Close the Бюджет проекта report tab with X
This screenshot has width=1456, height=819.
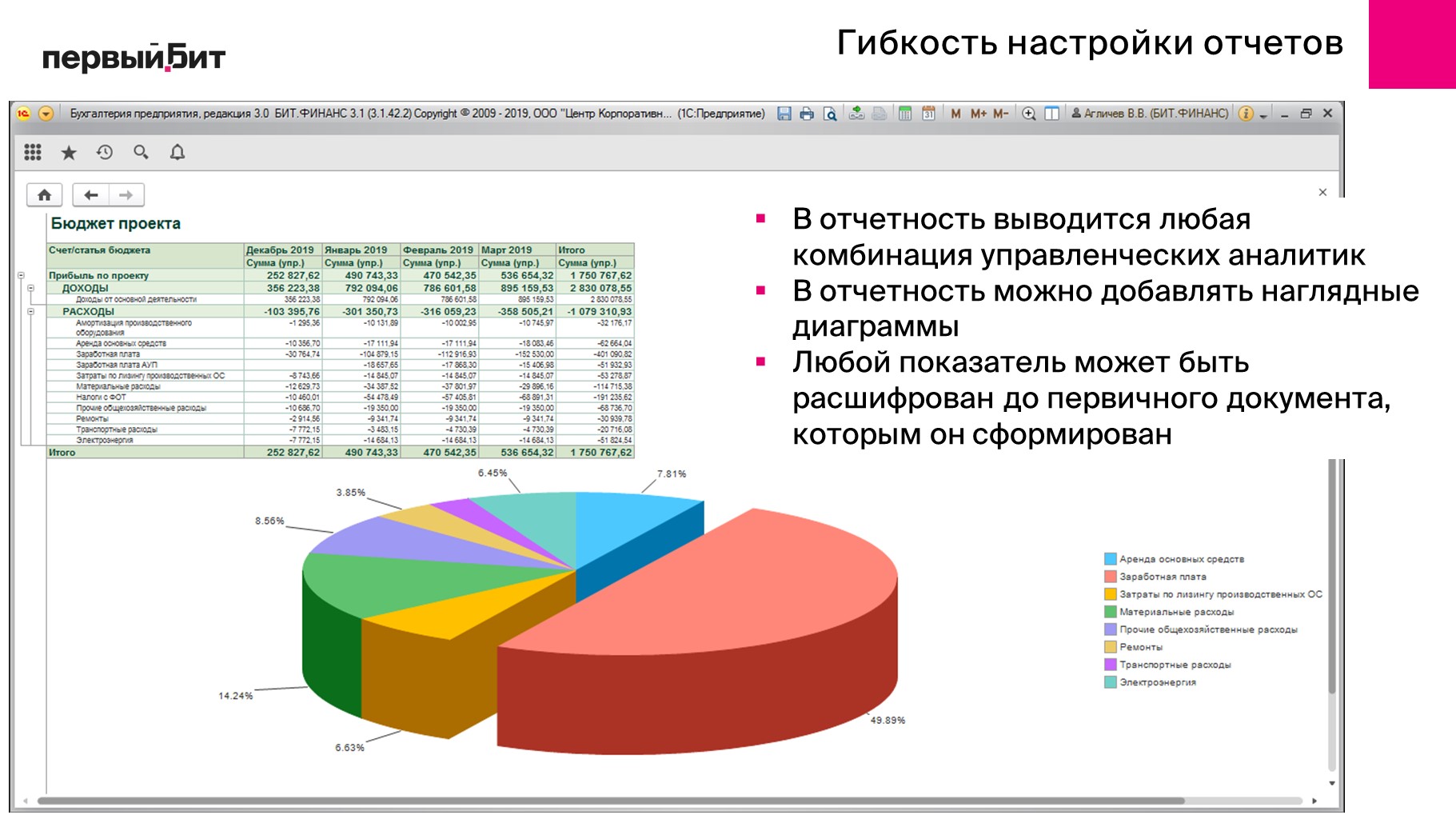pos(1322,192)
